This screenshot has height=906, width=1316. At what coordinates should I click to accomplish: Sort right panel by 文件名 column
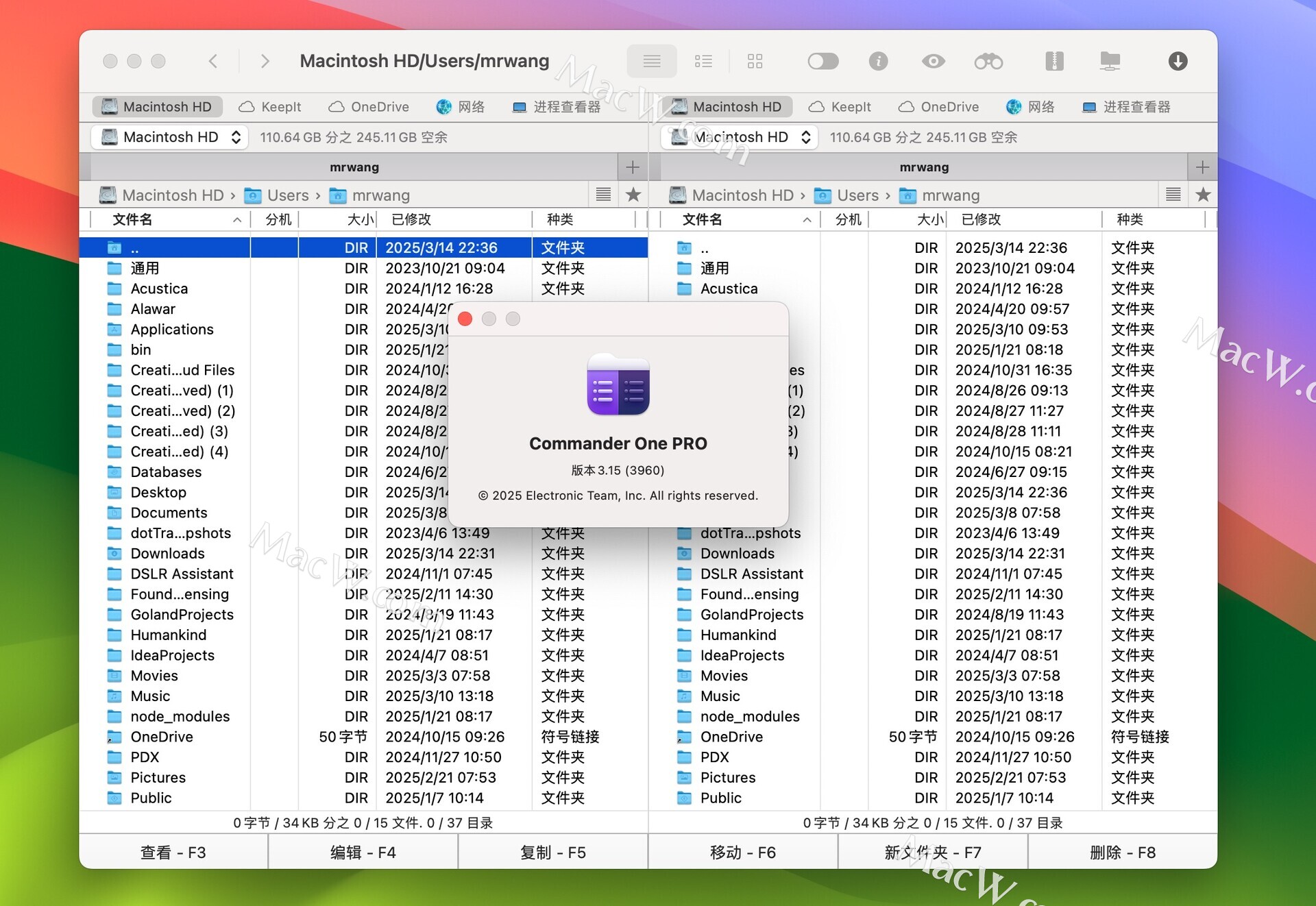tap(740, 219)
